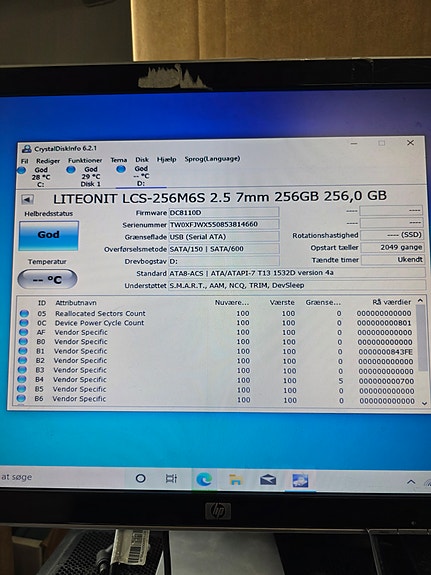This screenshot has width=431, height=575.
Task: Open File Explorer from the taskbar
Action: click(x=236, y=480)
